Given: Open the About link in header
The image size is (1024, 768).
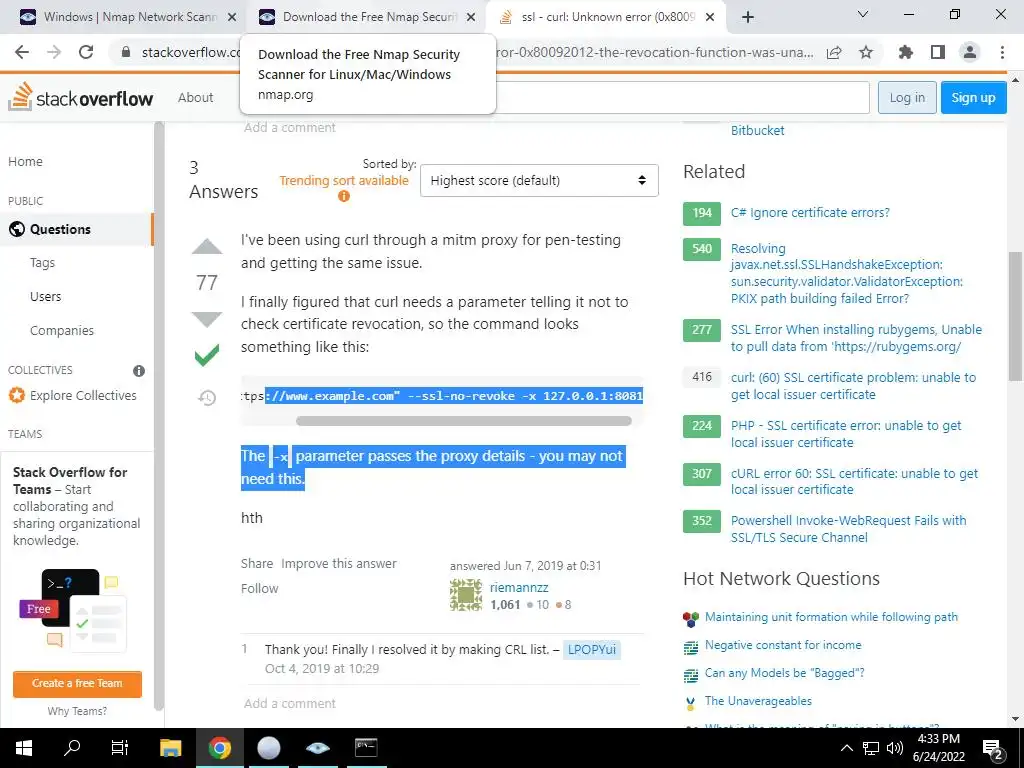Looking at the screenshot, I should tap(195, 97).
